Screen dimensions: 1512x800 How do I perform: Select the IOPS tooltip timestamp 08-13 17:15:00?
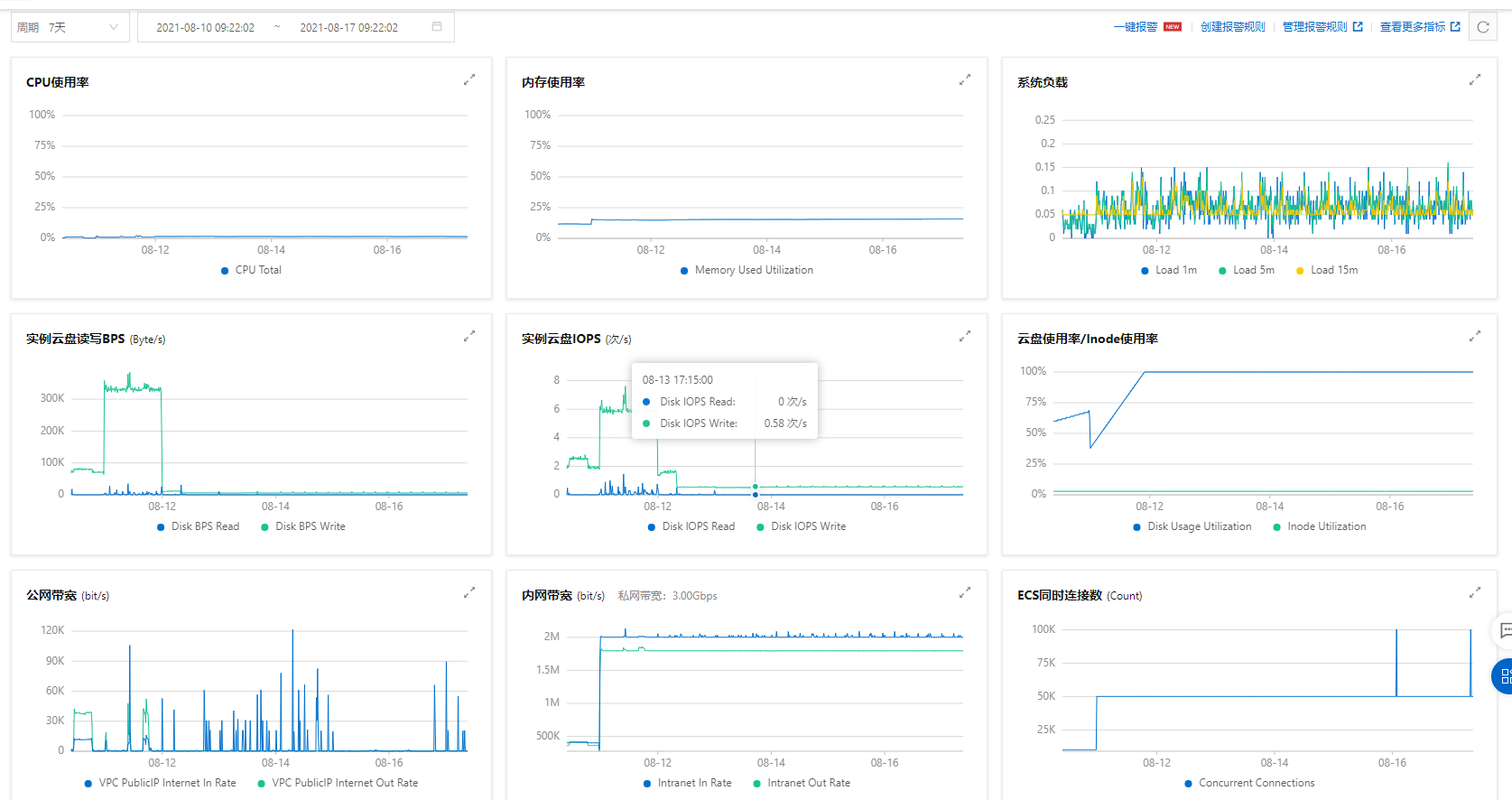coord(678,380)
